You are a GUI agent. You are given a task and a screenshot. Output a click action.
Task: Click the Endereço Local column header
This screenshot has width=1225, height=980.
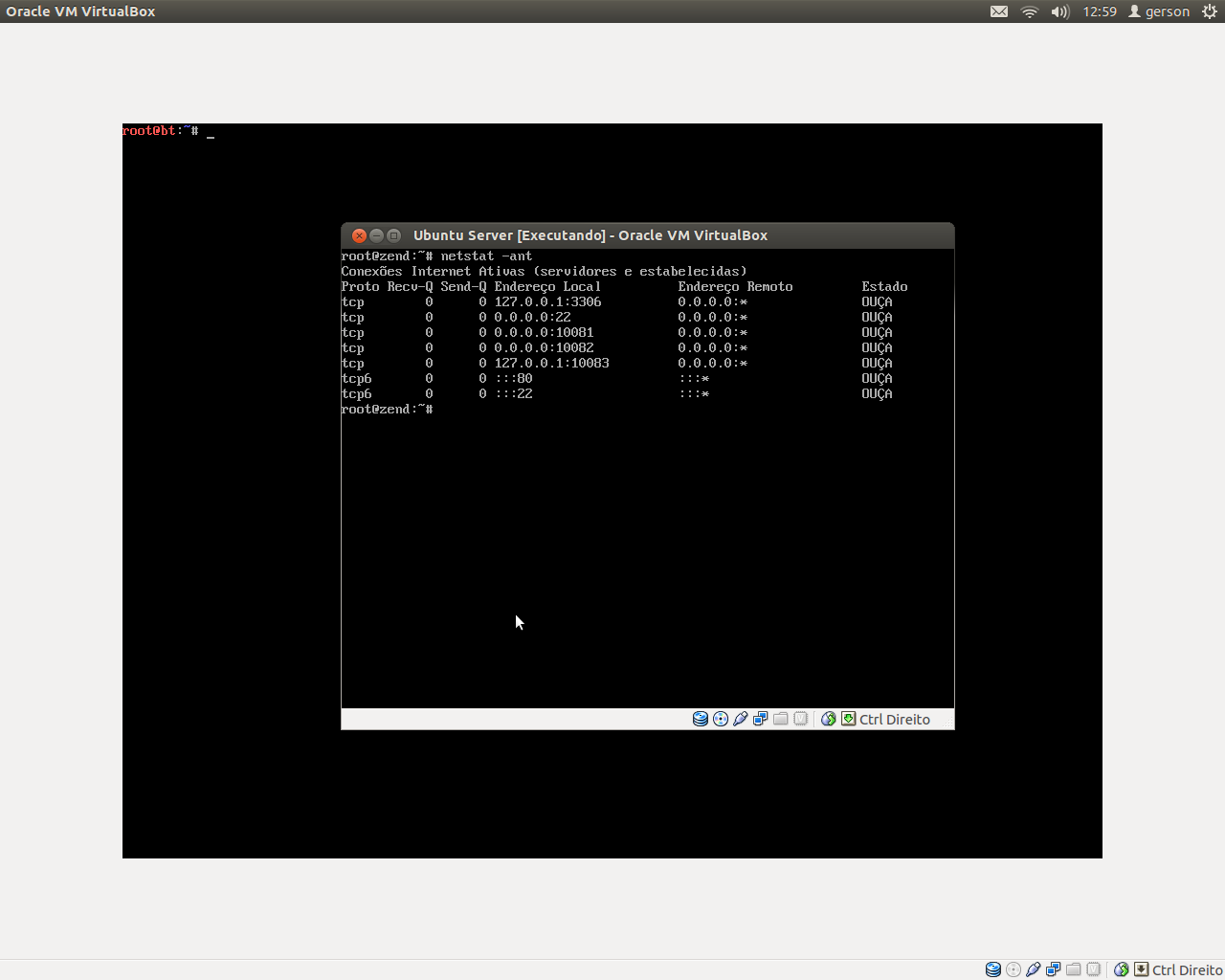pyautogui.click(x=547, y=287)
